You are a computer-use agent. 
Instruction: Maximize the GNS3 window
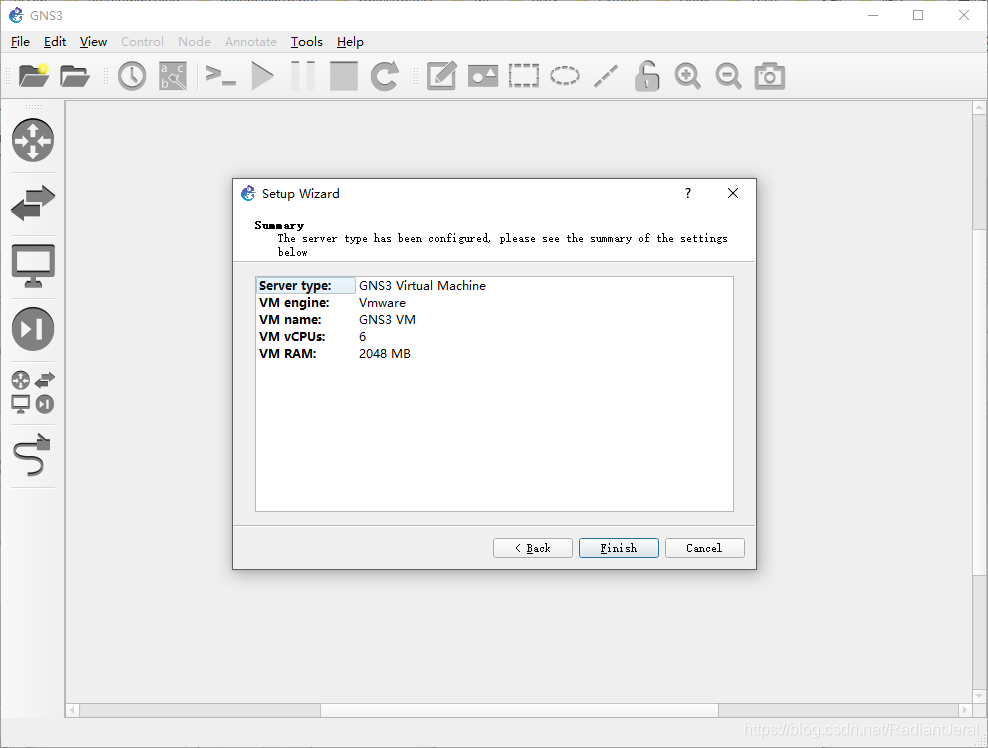click(918, 15)
